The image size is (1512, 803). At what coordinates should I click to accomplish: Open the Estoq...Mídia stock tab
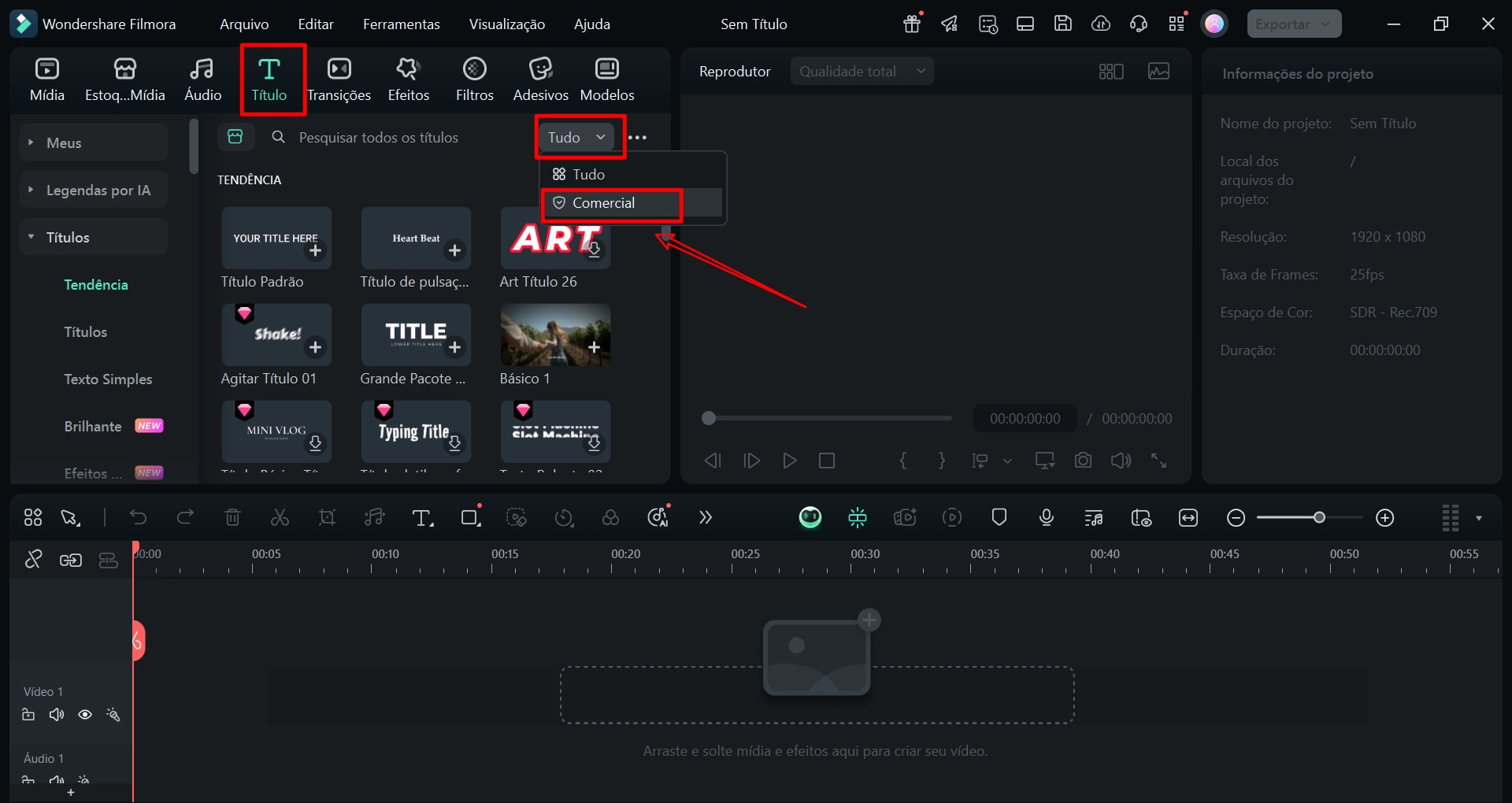point(125,80)
